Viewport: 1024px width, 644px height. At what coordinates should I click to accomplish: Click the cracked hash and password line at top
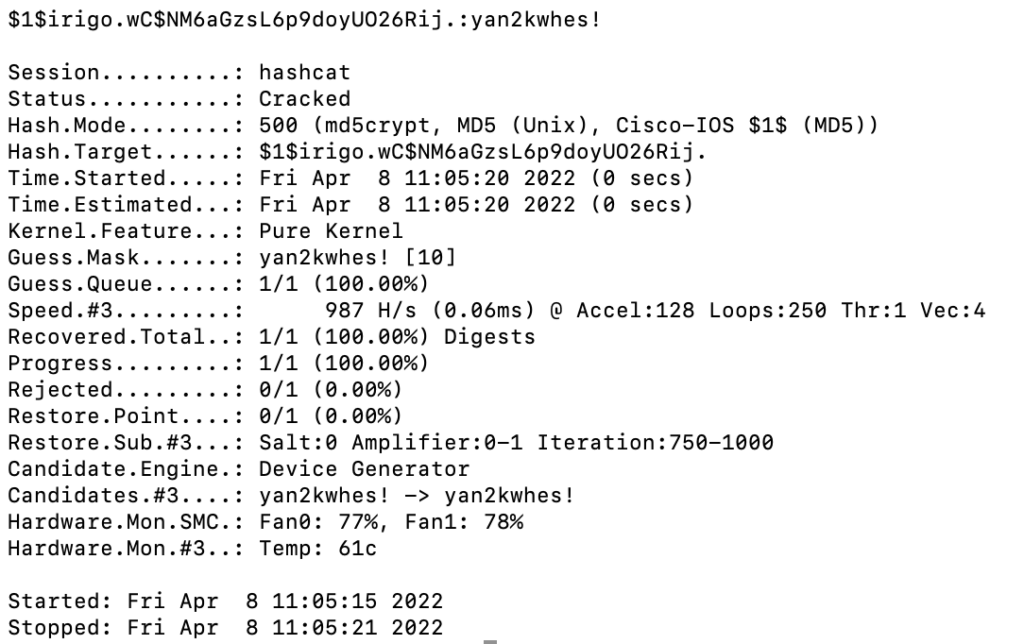304,19
